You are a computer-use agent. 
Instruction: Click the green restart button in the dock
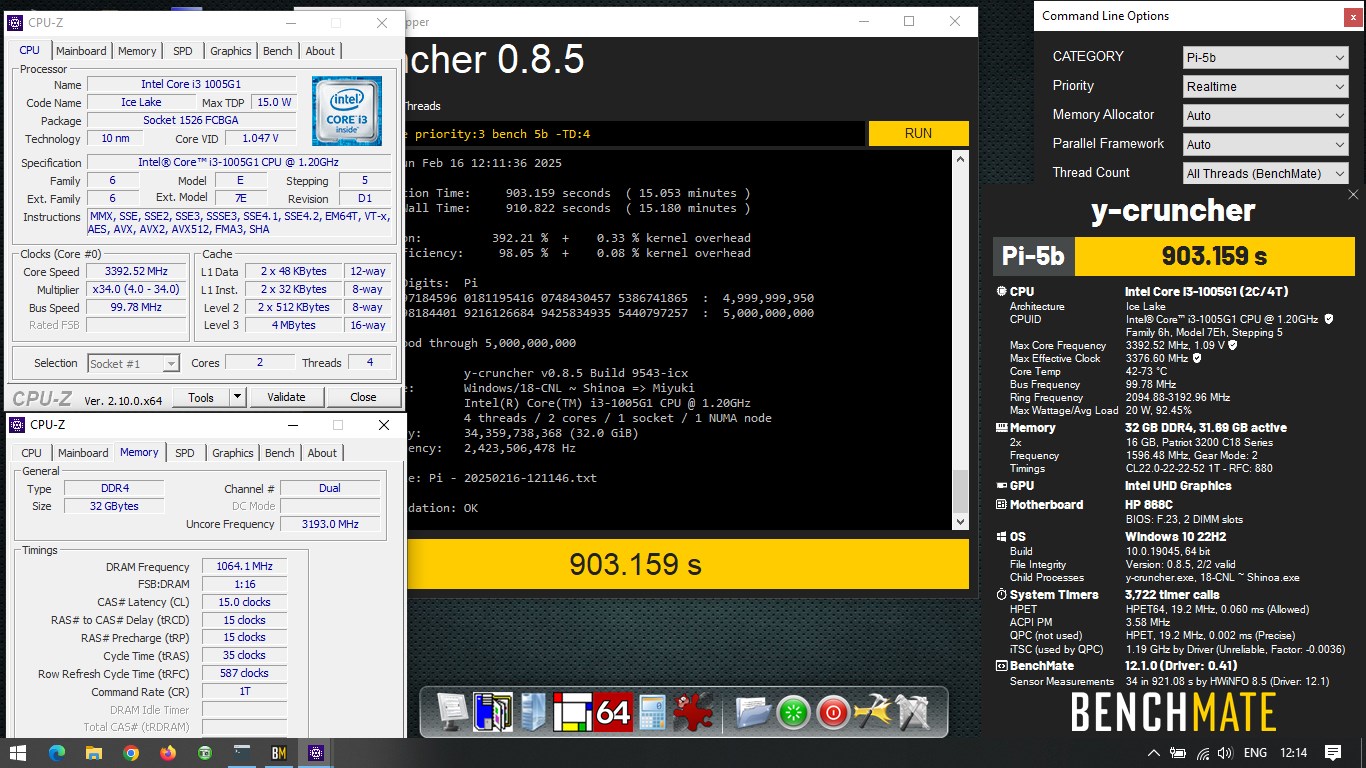(793, 713)
